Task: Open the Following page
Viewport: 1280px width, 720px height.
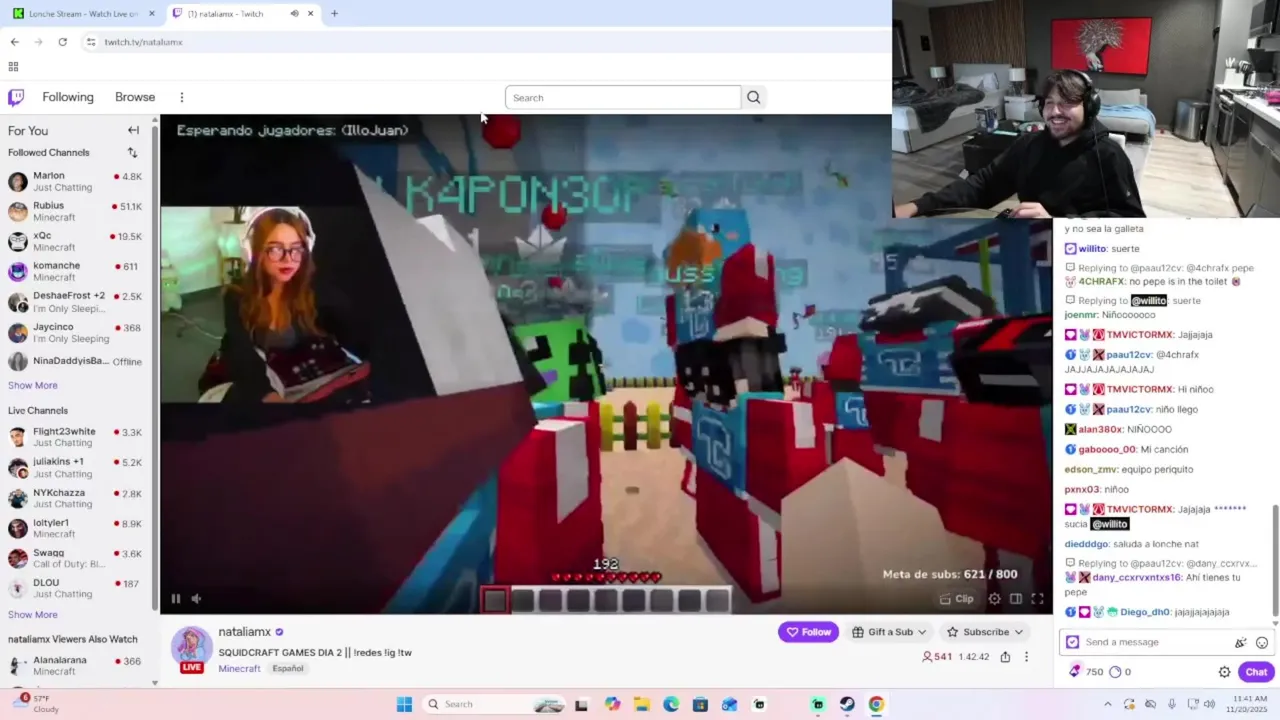Action: (x=68, y=97)
